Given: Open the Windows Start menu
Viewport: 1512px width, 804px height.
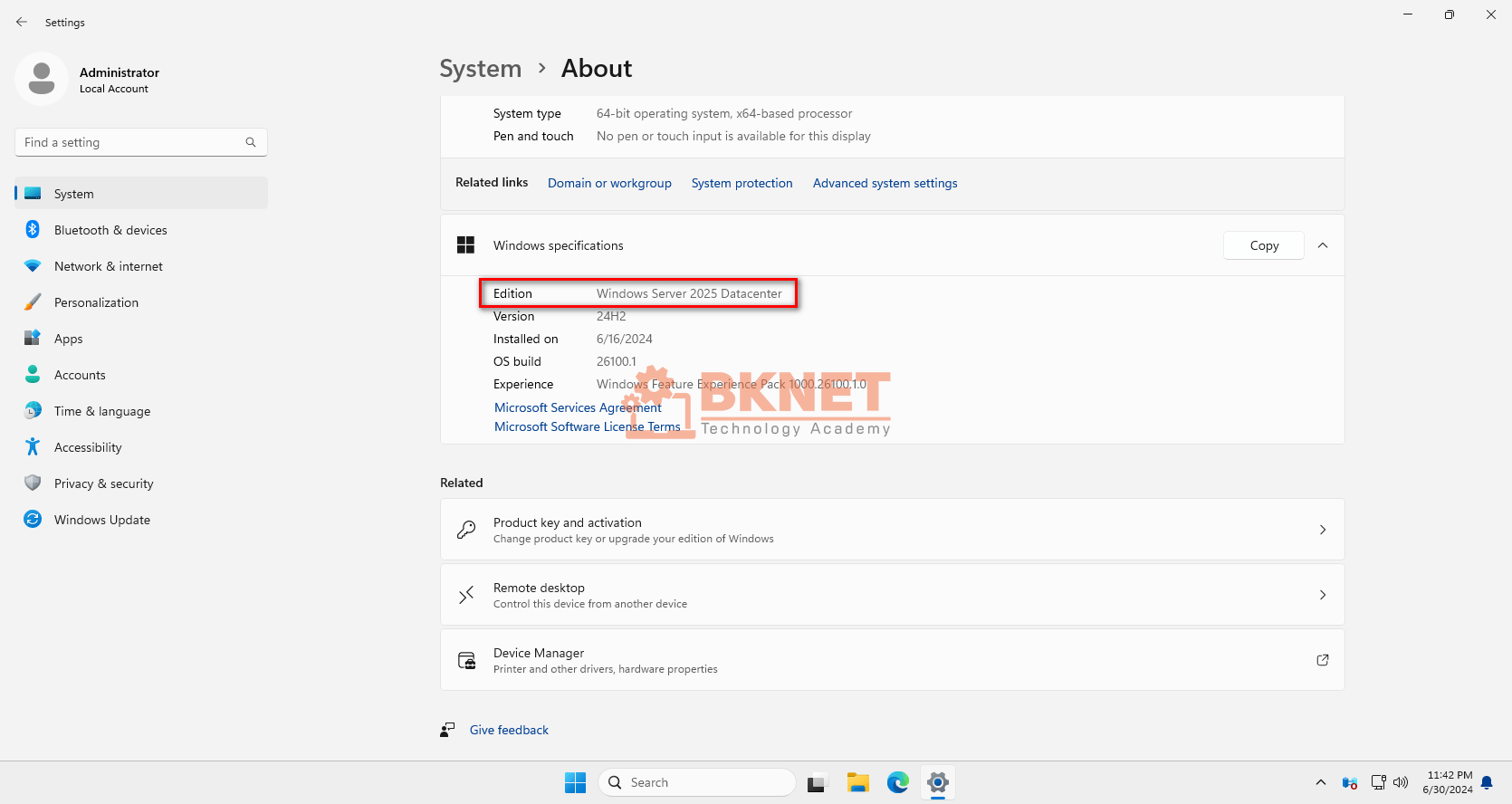Looking at the screenshot, I should point(575,782).
